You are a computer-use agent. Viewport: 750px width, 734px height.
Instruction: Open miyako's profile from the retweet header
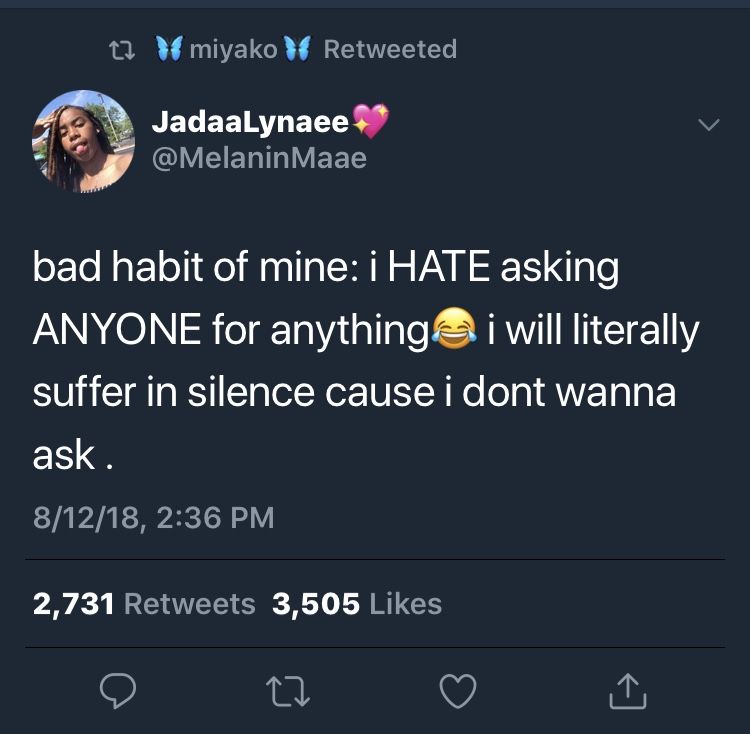click(233, 50)
